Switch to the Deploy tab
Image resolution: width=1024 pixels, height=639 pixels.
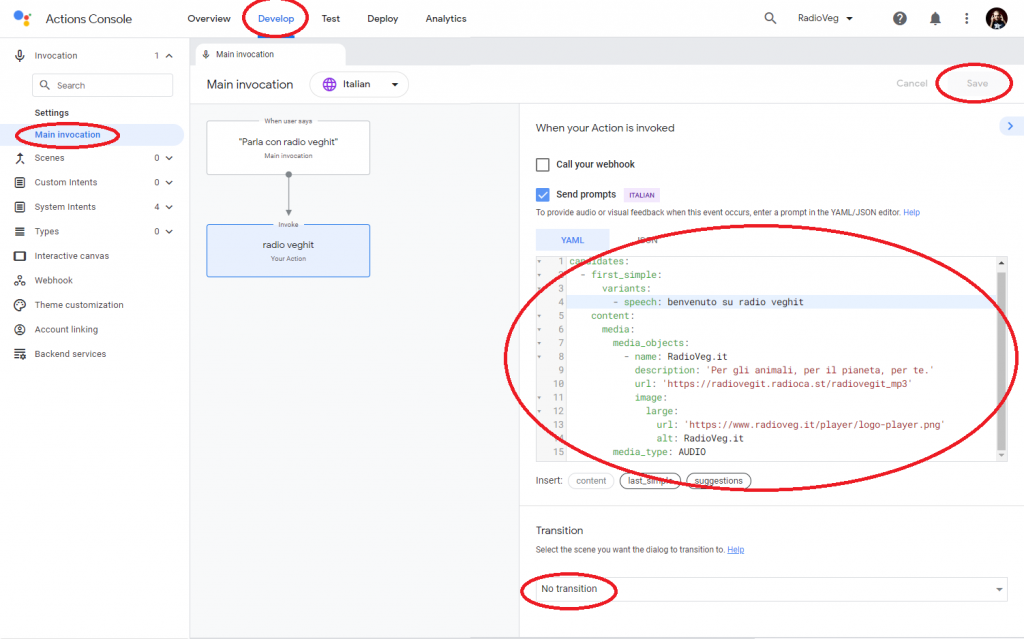click(382, 19)
